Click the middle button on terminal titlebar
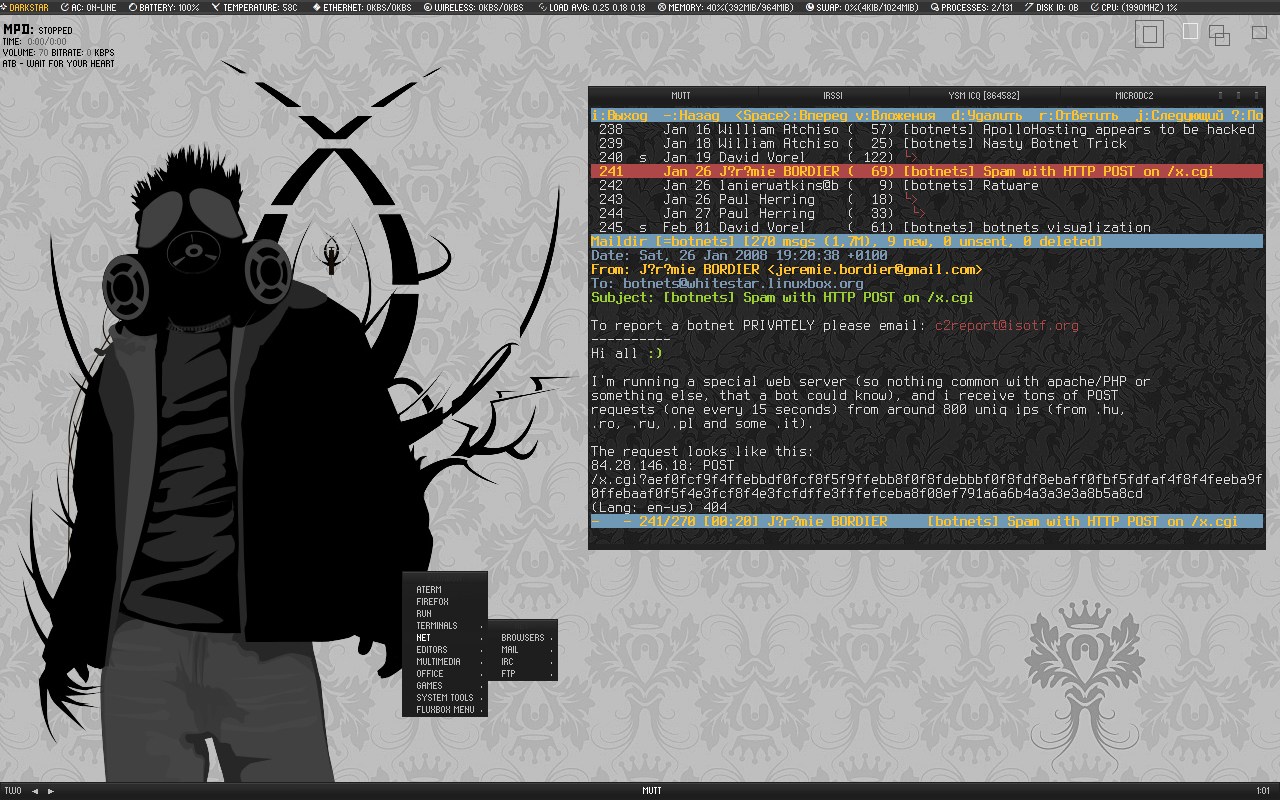1280x800 pixels. click(1238, 96)
